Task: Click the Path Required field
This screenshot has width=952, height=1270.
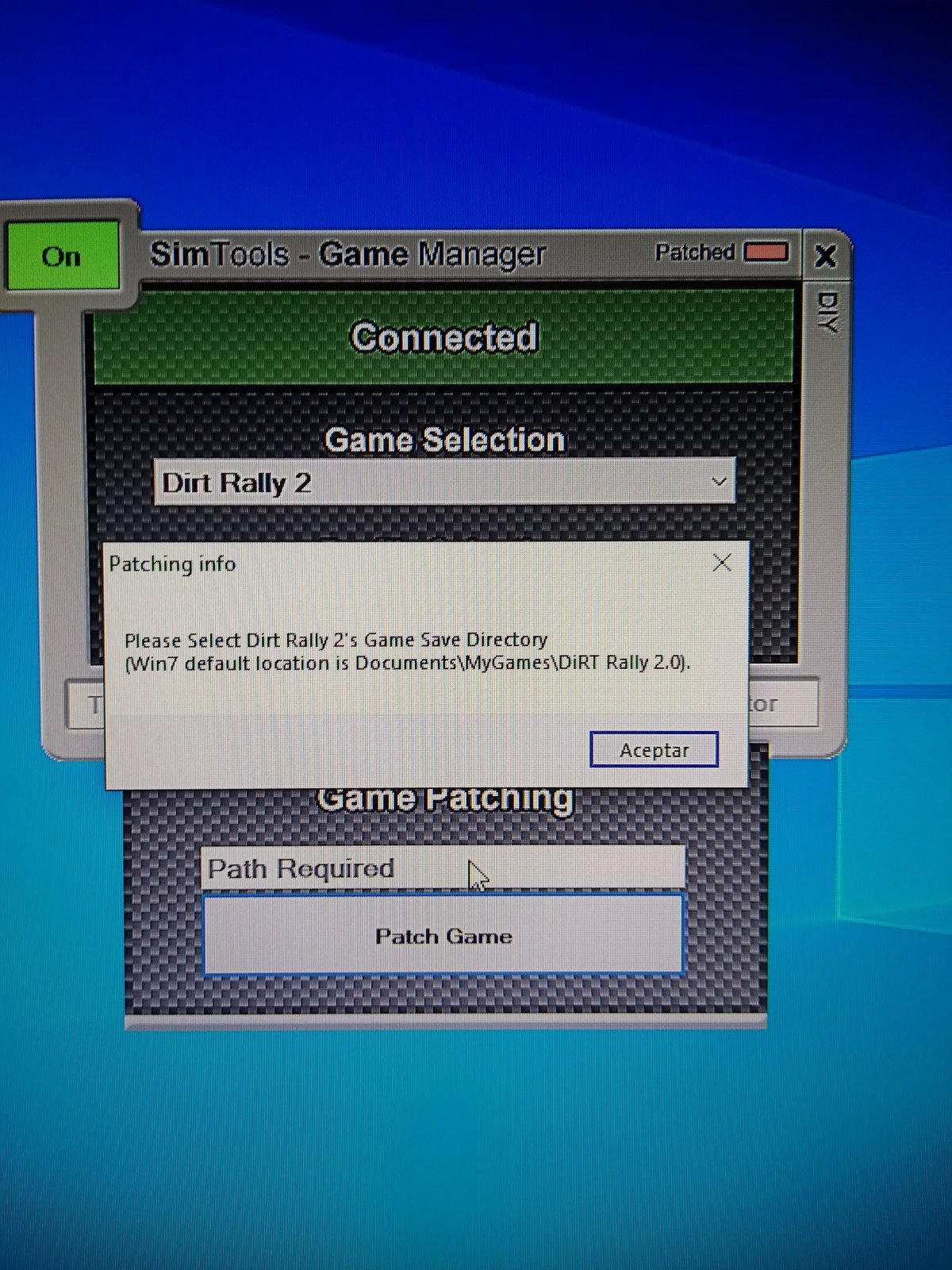Action: point(443,868)
